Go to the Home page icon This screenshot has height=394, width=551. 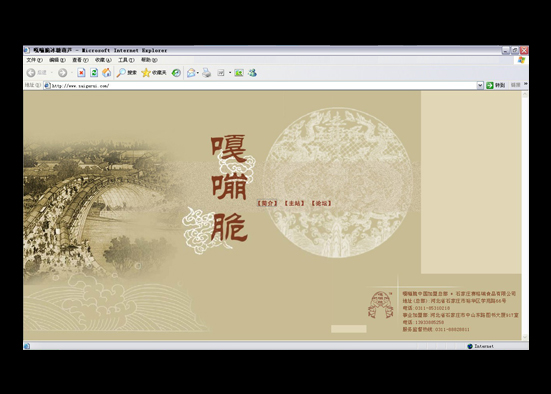[x=106, y=73]
